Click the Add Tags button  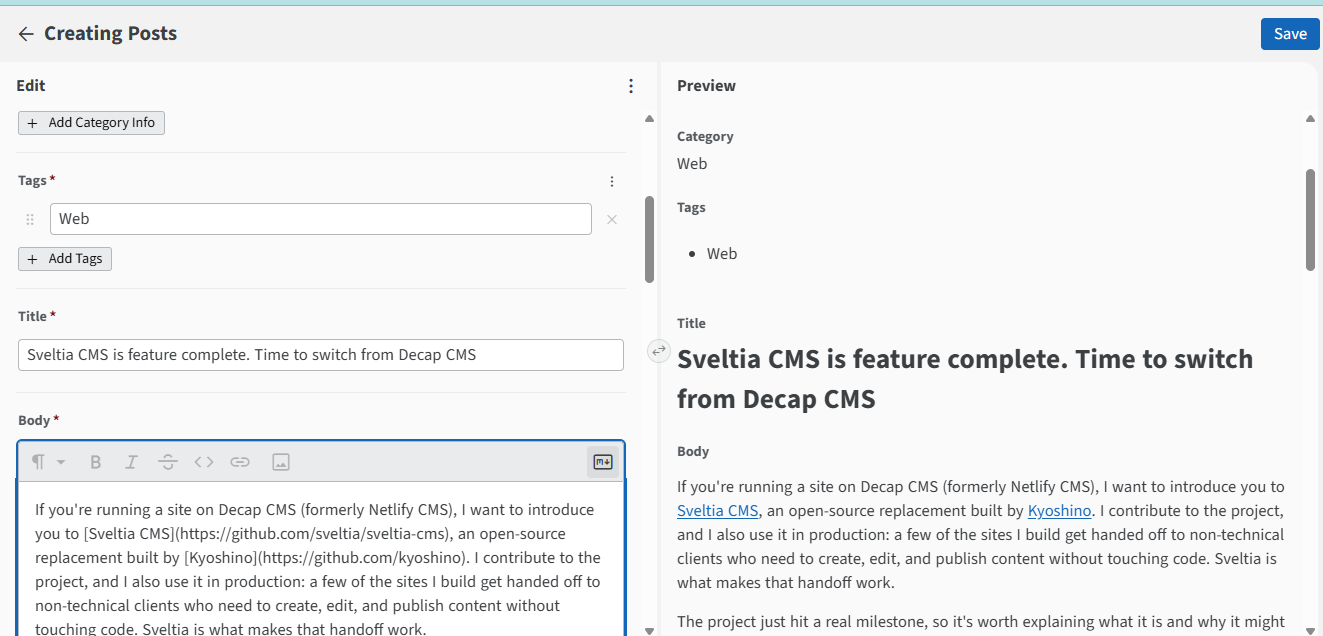(x=65, y=259)
